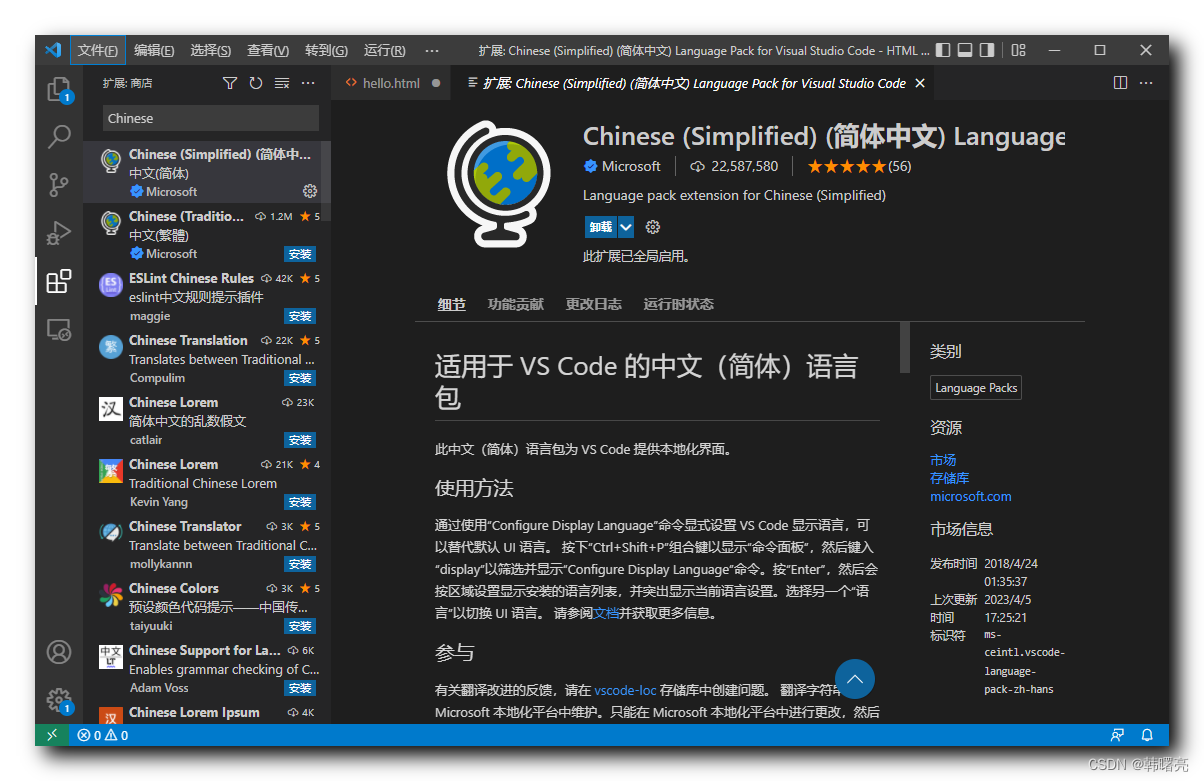Install Chinese Colors extension

point(300,626)
